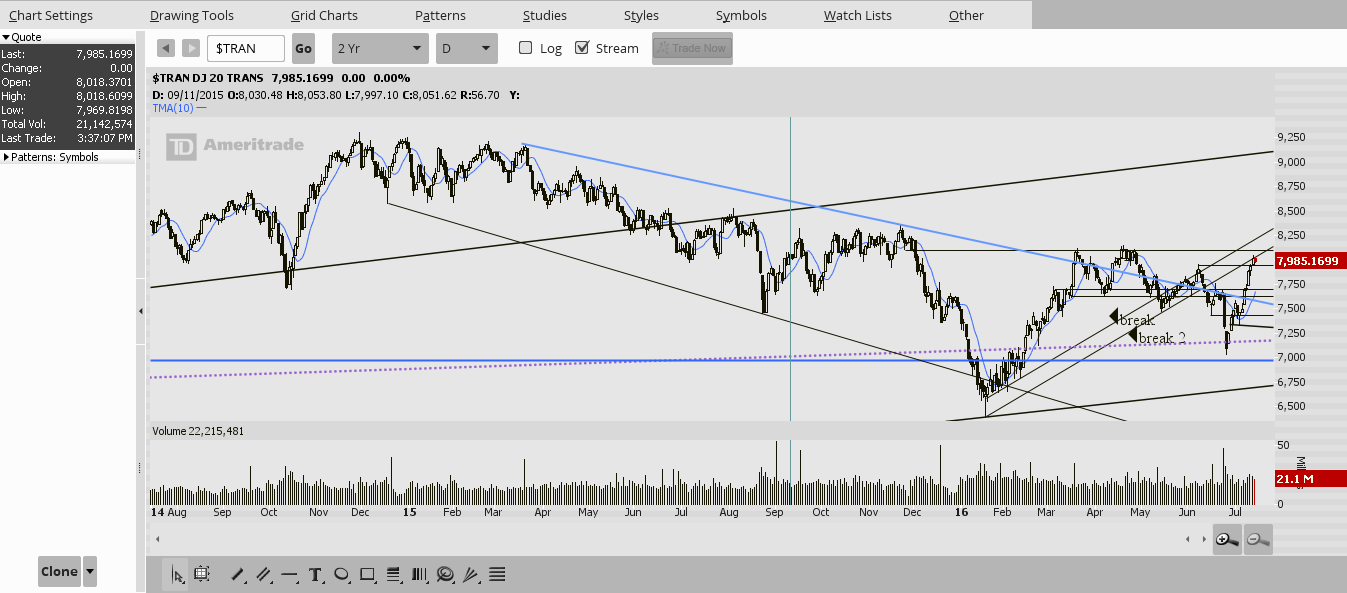Open the Watch Lists menu
The width and height of the screenshot is (1347, 593).
click(858, 15)
